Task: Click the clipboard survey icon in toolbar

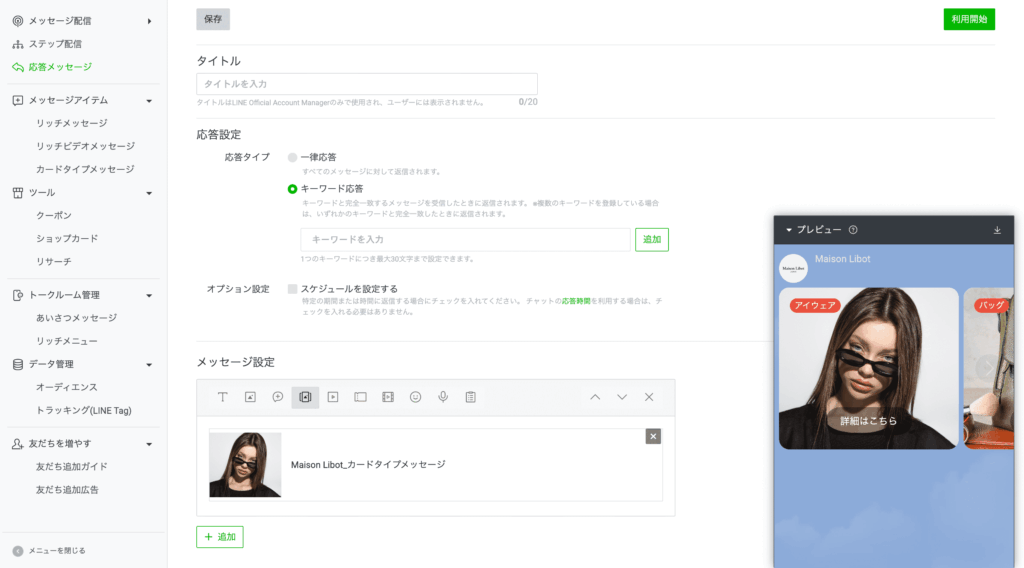Action: coord(470,397)
